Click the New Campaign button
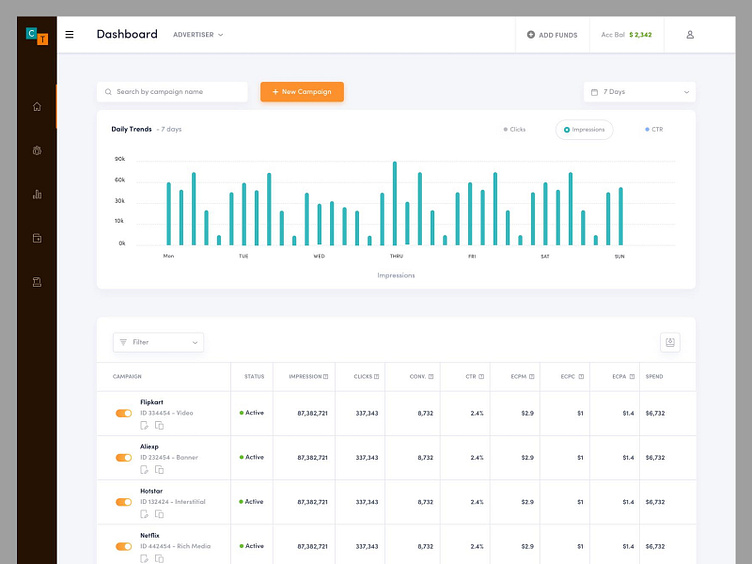Image resolution: width=752 pixels, height=564 pixels. tap(302, 92)
